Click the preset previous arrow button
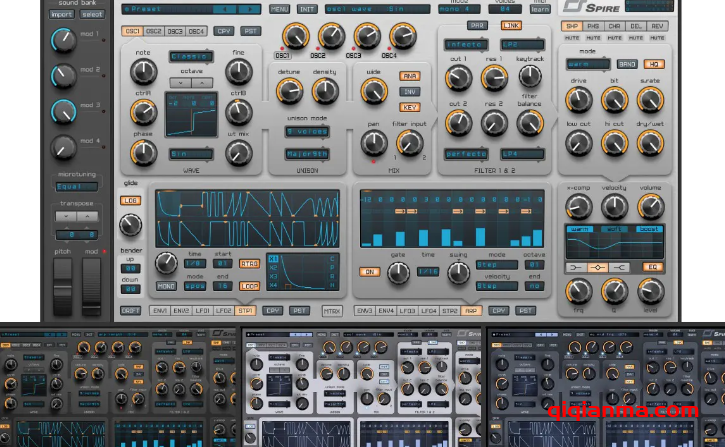725x447 pixels. click(226, 9)
